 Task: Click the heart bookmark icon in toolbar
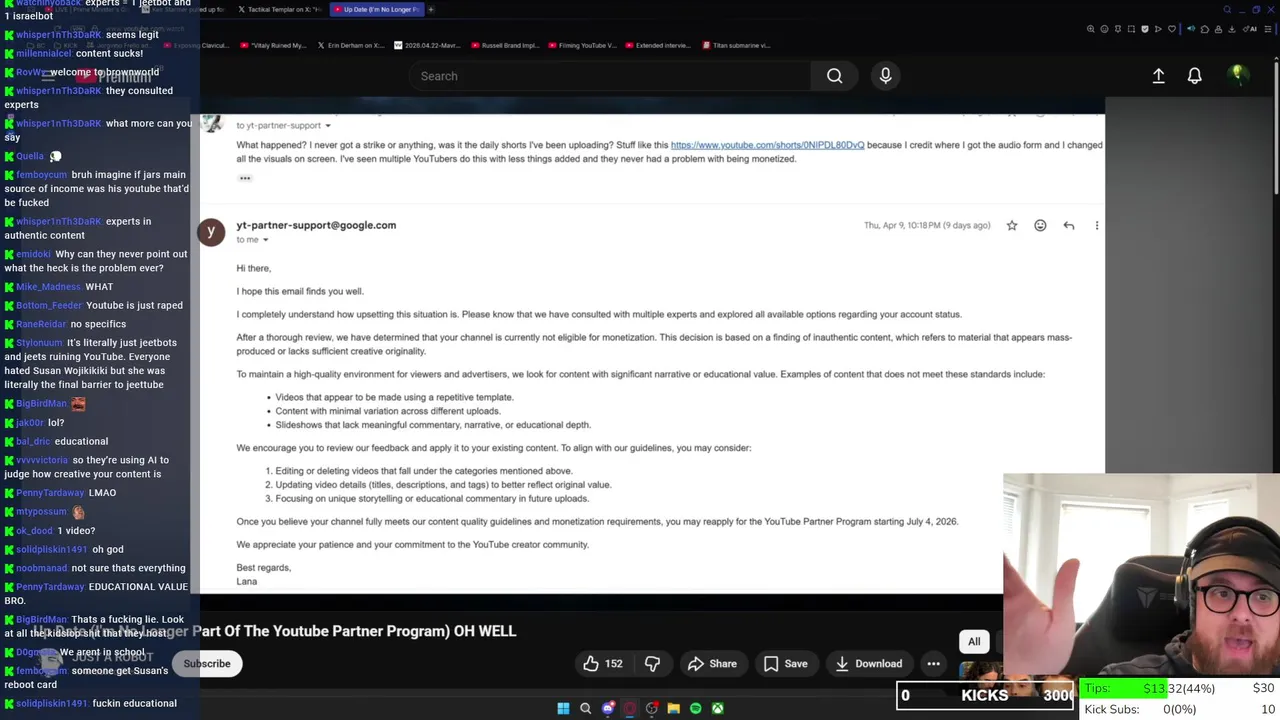pyautogui.click(x=1172, y=29)
